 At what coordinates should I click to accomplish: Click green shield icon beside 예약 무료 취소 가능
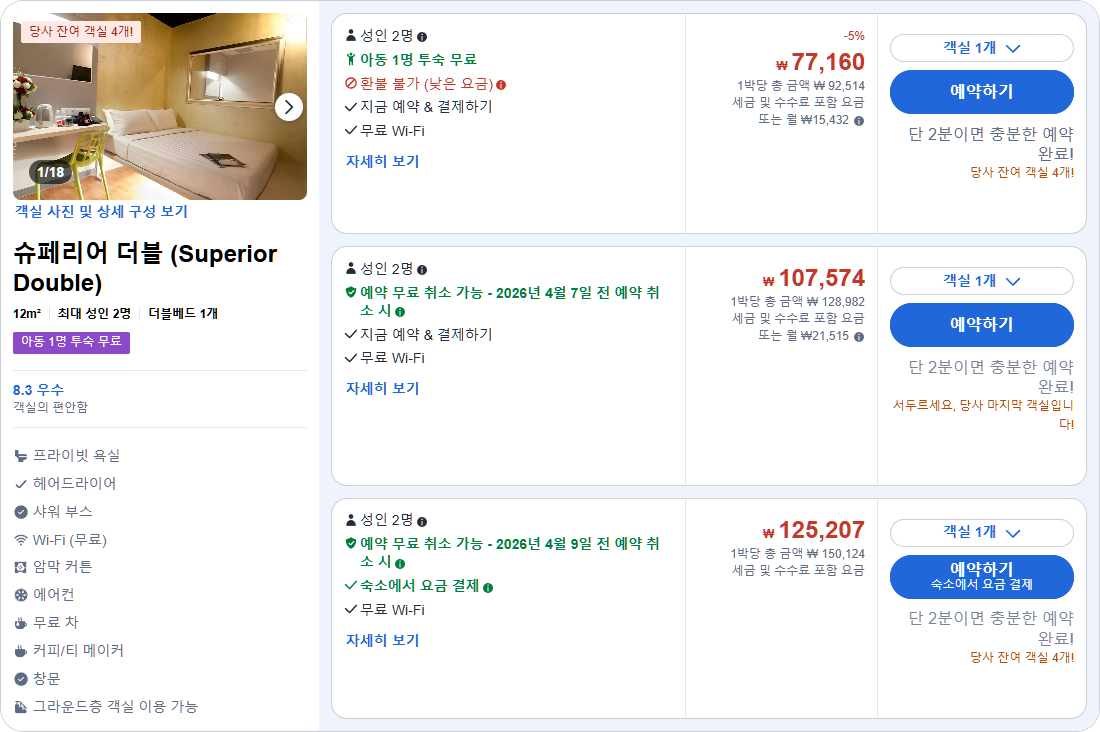tap(352, 291)
